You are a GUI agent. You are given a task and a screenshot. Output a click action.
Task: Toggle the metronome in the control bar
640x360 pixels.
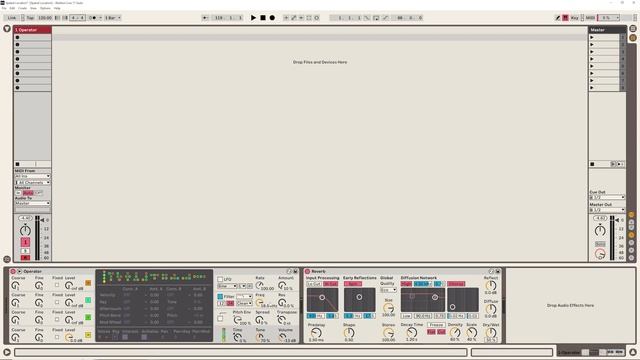pyautogui.click(x=94, y=18)
